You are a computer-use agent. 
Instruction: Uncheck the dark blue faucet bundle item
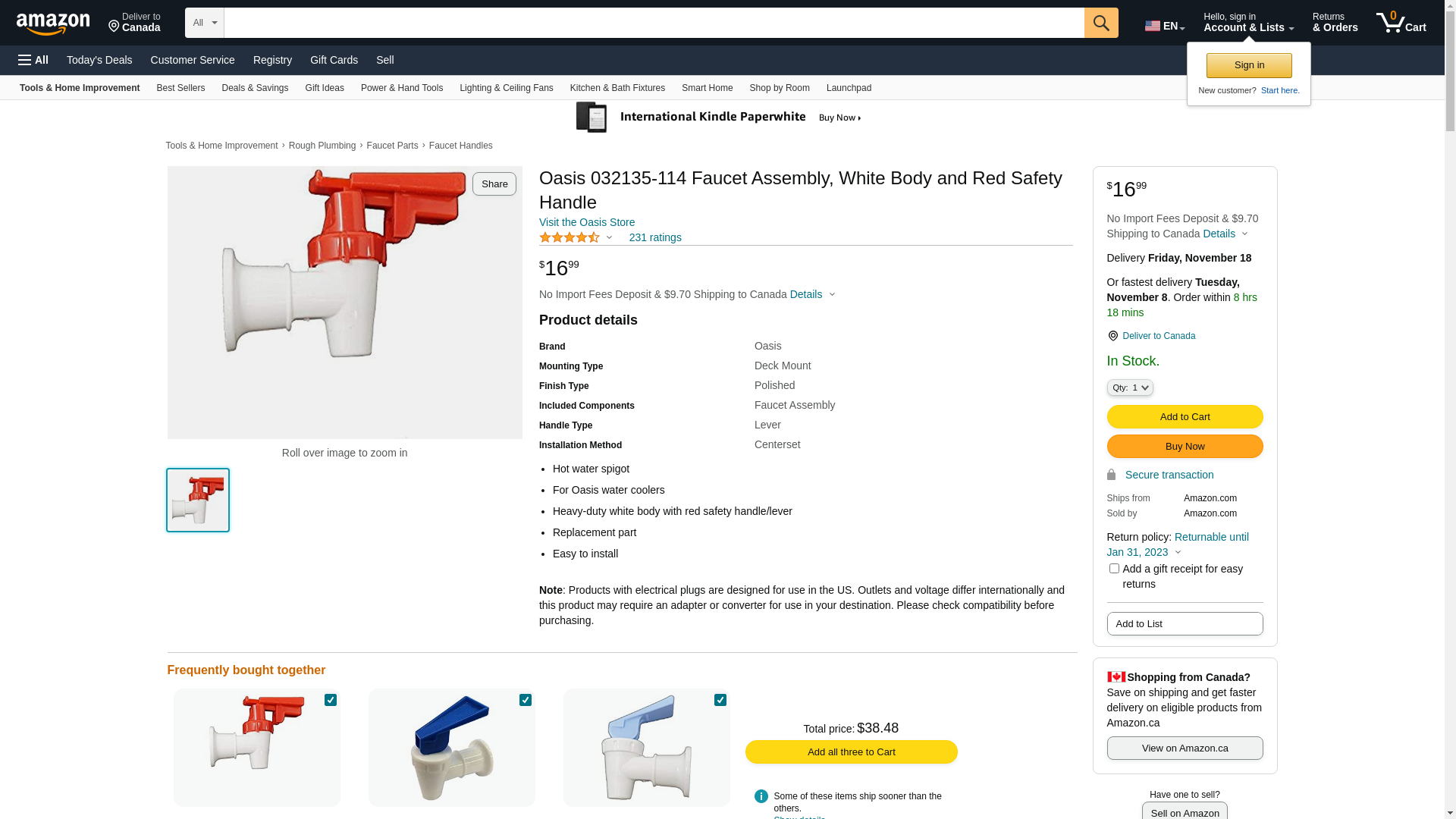526,700
